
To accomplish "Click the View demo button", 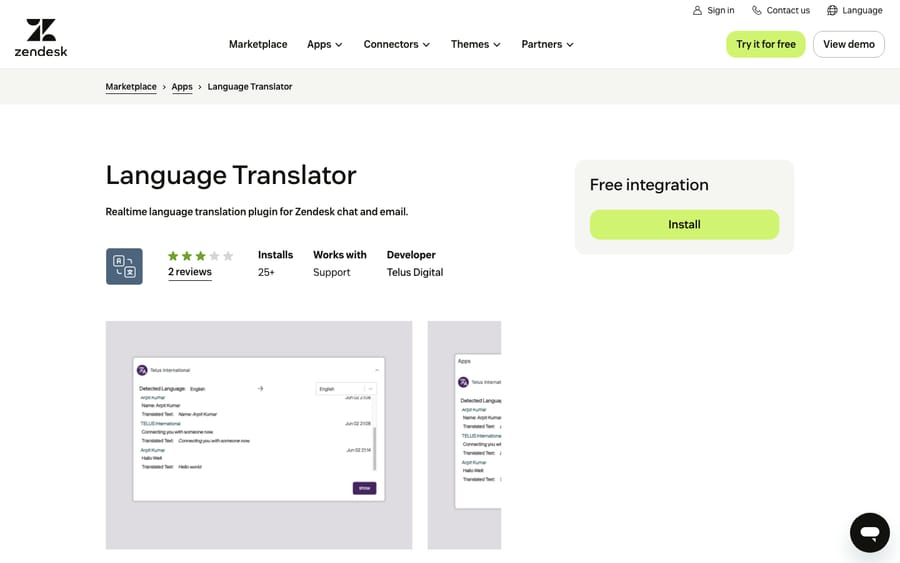I will 849,44.
